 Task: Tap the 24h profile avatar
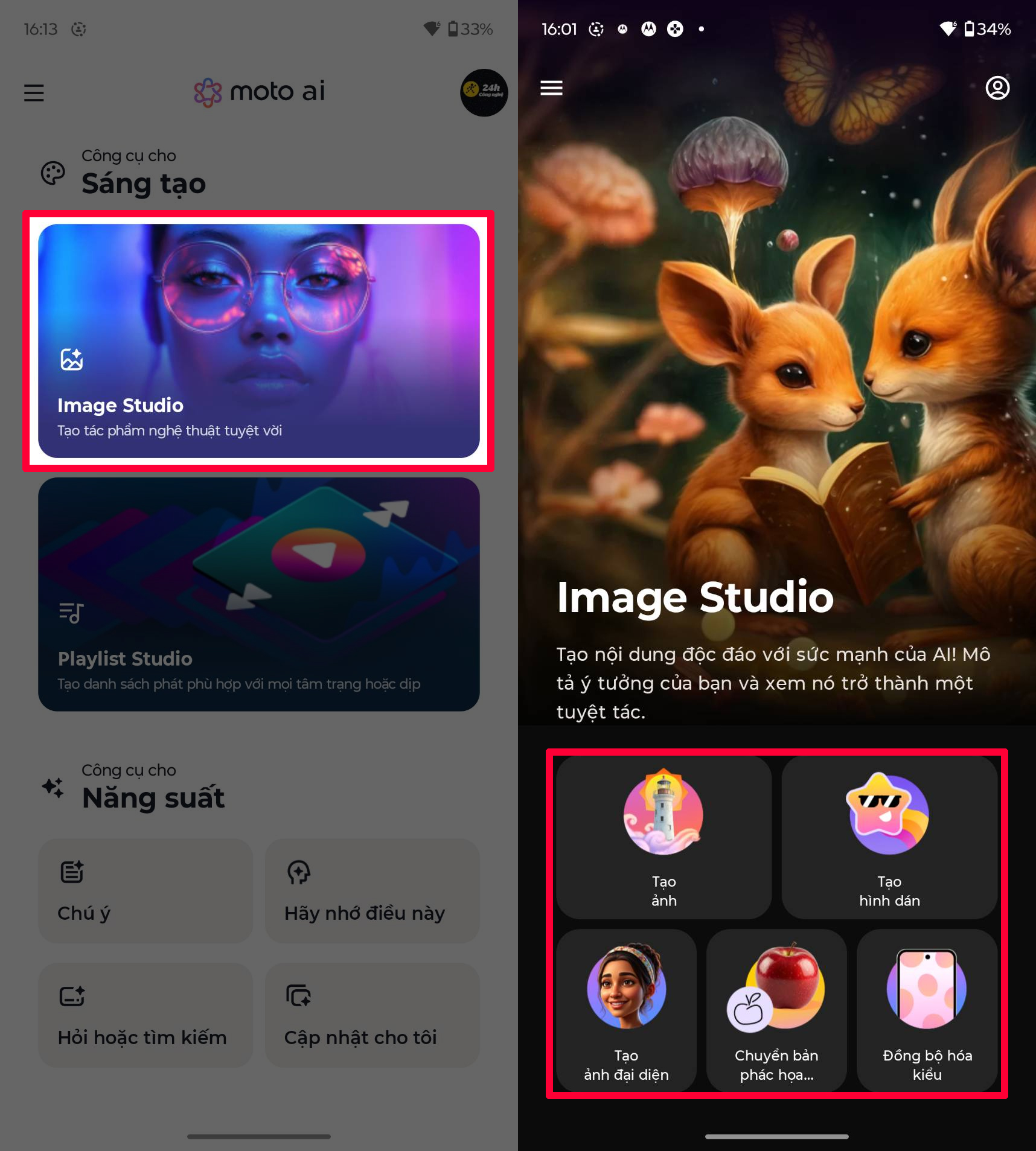[x=484, y=92]
